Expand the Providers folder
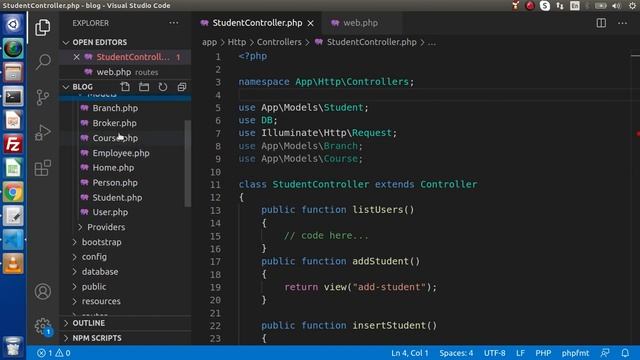640x360 pixels. (106, 227)
